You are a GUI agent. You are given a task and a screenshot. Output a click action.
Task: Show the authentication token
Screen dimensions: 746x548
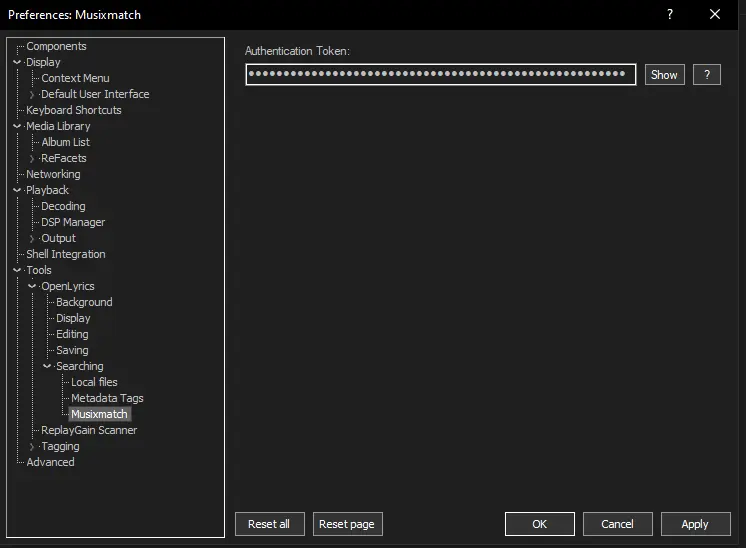click(665, 75)
